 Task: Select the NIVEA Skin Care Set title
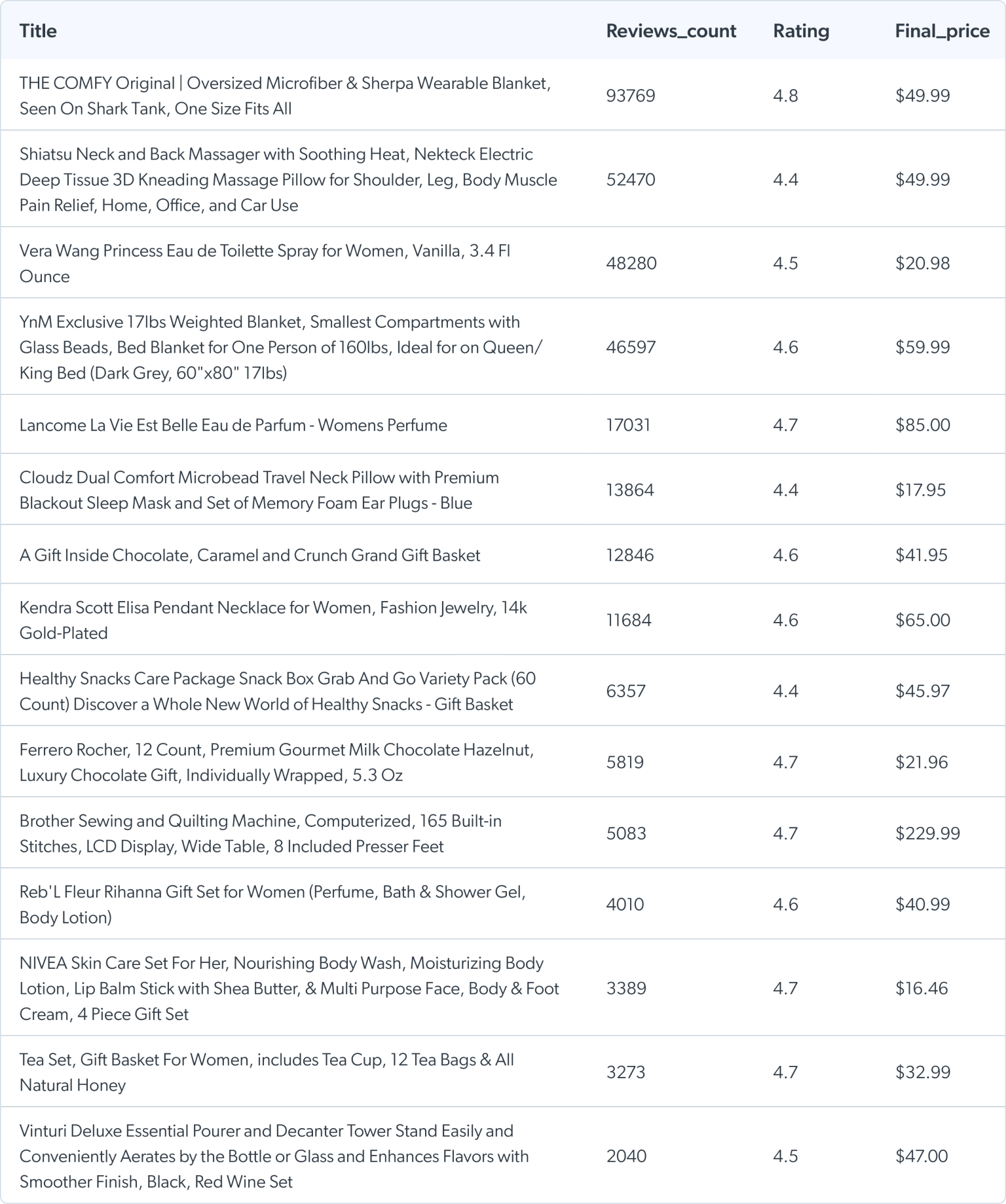[x=289, y=988]
